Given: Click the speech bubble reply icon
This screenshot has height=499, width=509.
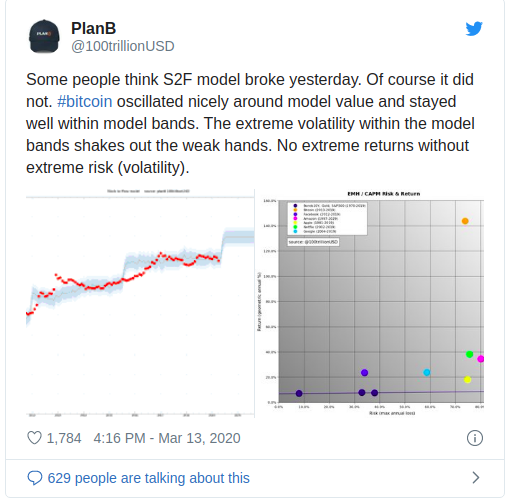Looking at the screenshot, I should (x=35, y=478).
